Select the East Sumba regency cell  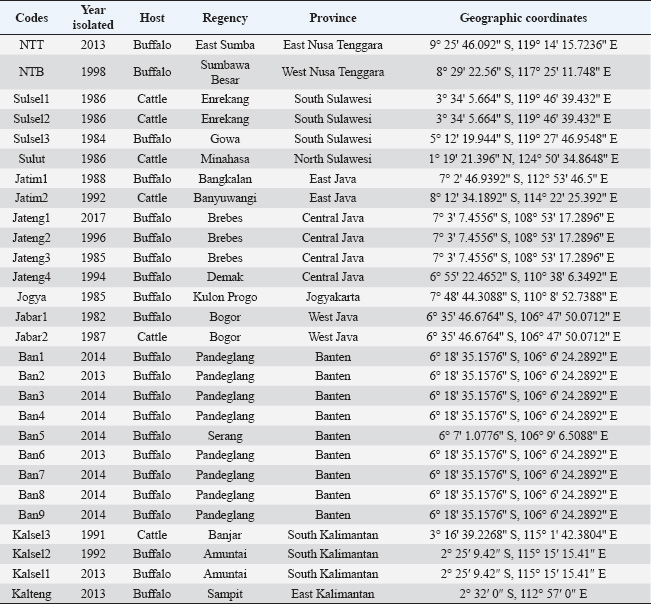pyautogui.click(x=225, y=45)
